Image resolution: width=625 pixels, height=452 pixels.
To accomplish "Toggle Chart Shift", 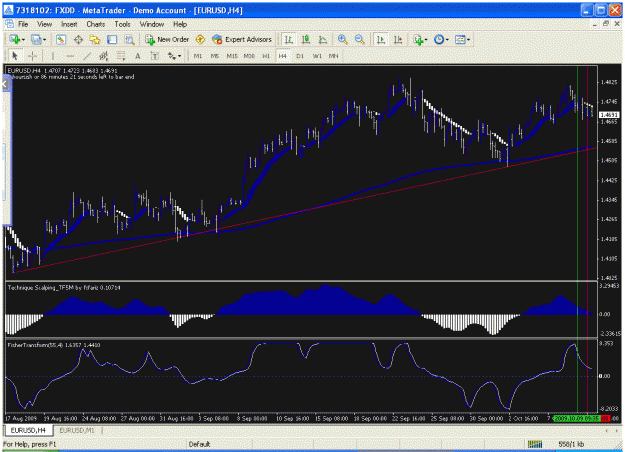I will click(x=398, y=39).
